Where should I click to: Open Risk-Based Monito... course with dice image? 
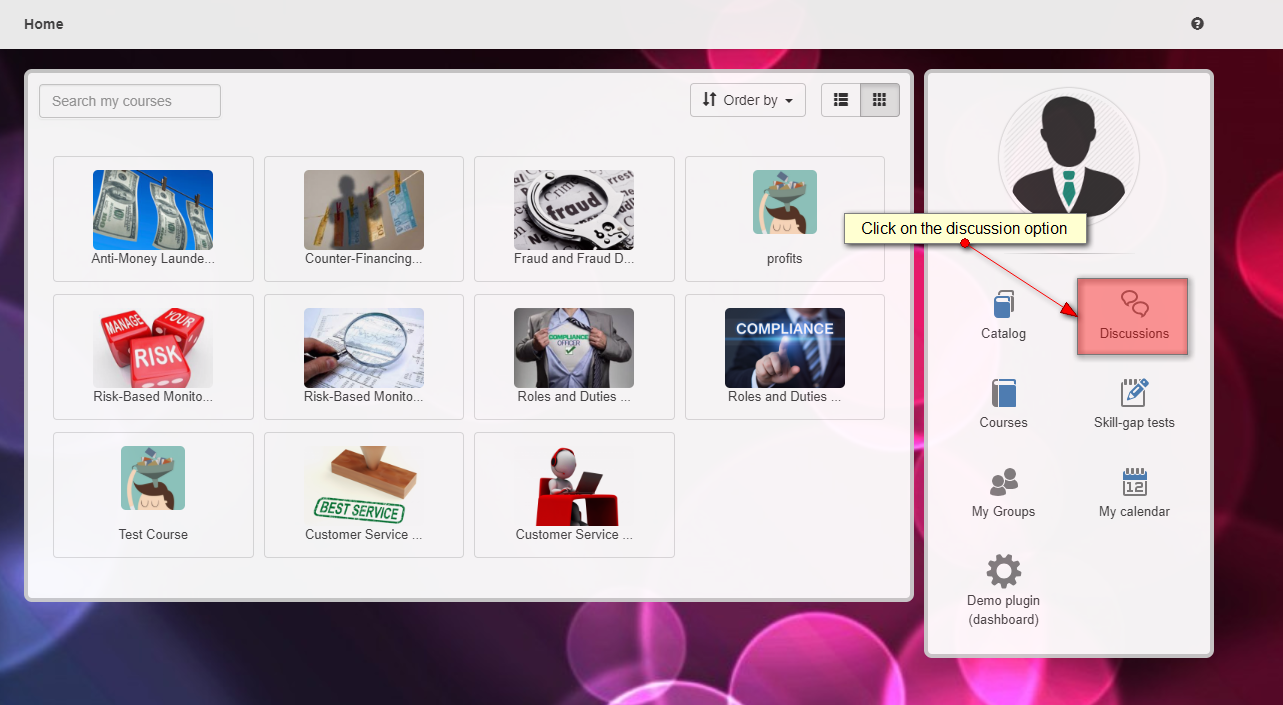[x=153, y=348]
